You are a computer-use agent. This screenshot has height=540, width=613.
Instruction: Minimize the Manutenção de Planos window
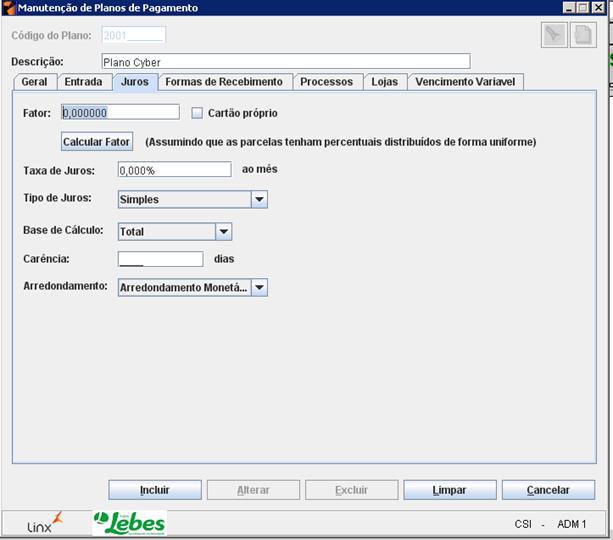[569, 7]
